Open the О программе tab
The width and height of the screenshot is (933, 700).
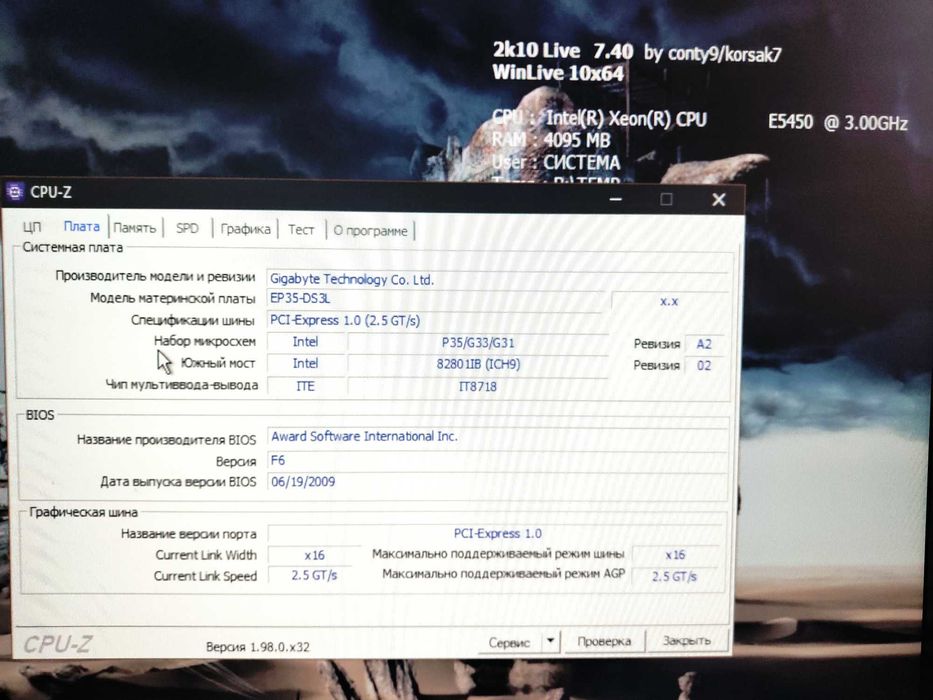[x=370, y=230]
